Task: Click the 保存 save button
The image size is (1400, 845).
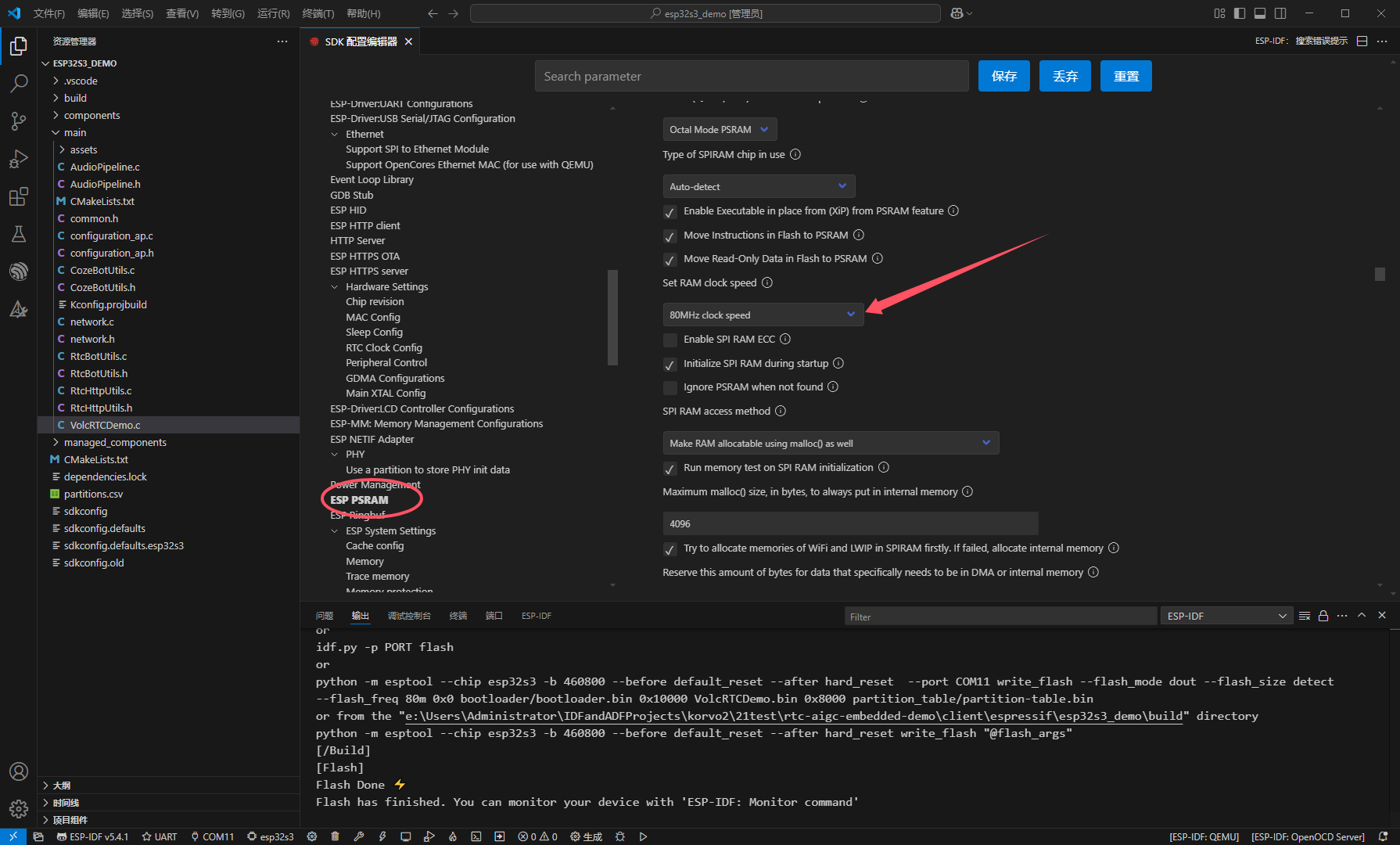Action: (1003, 76)
